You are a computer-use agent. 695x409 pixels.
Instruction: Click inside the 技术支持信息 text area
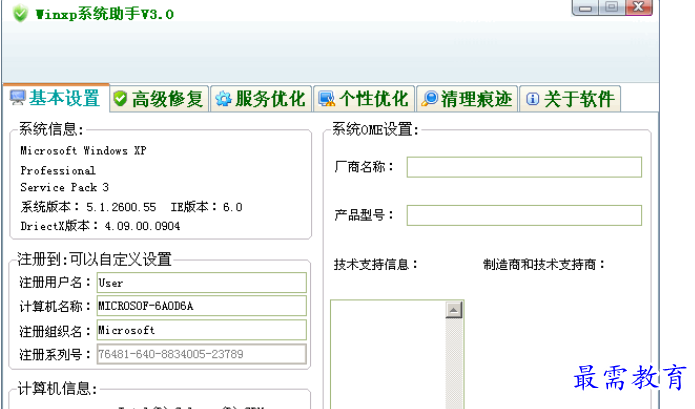point(388,354)
